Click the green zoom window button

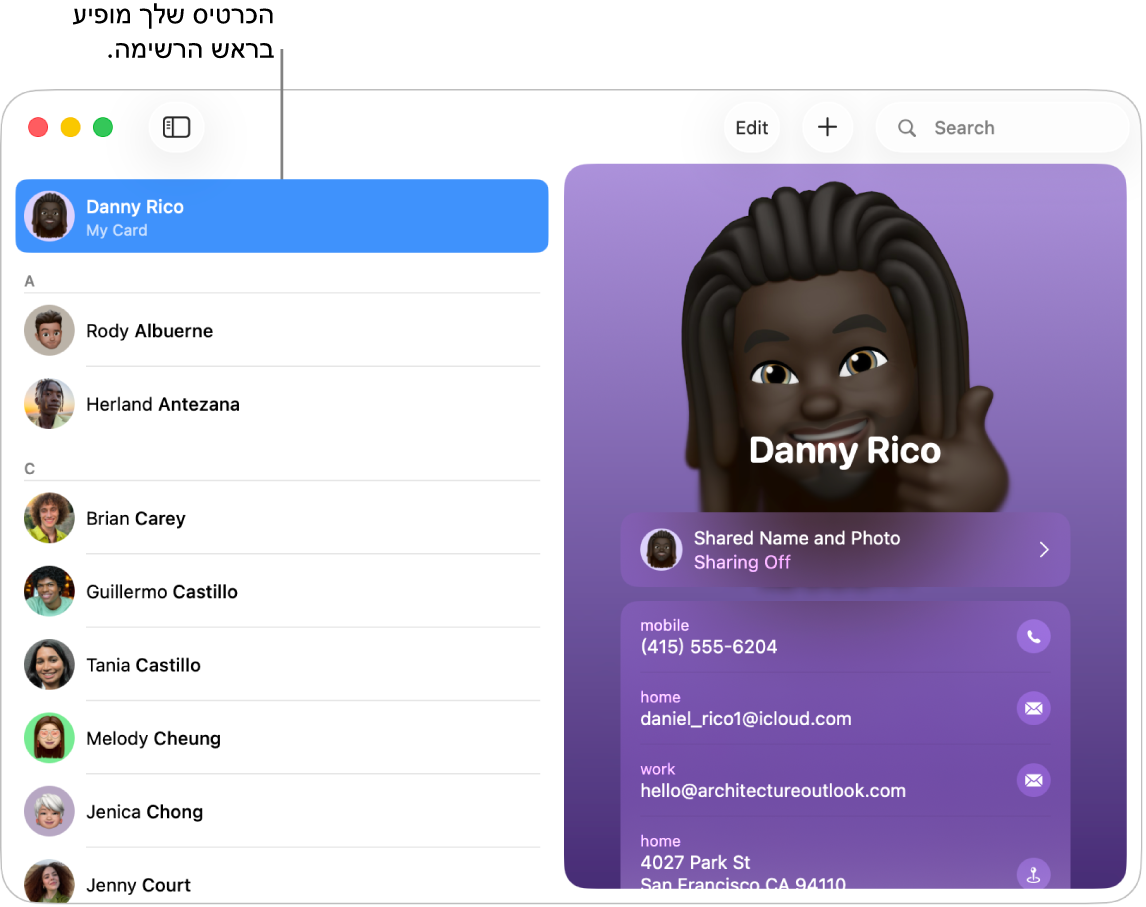coord(103,127)
